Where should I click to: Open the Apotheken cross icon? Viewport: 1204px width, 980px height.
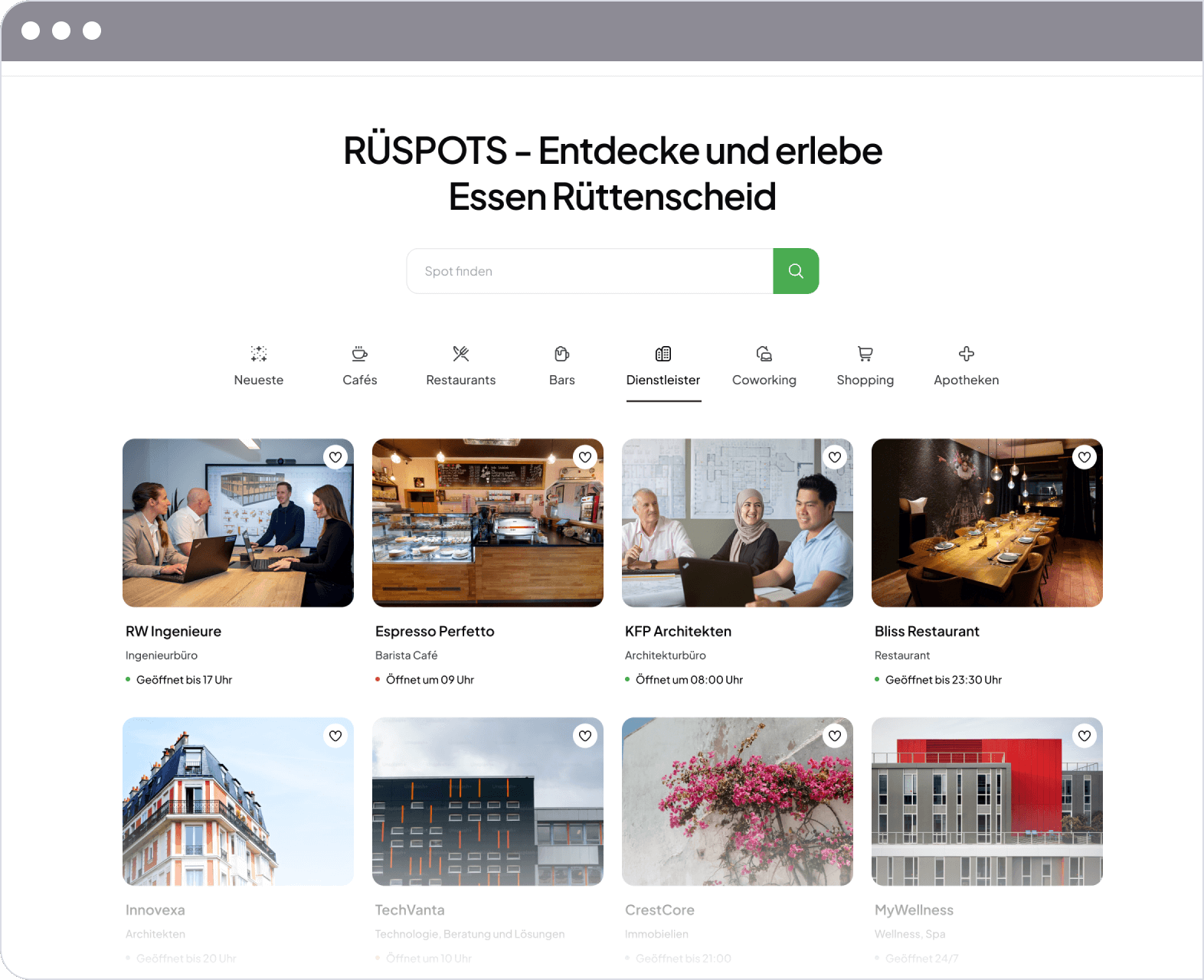[x=966, y=354]
